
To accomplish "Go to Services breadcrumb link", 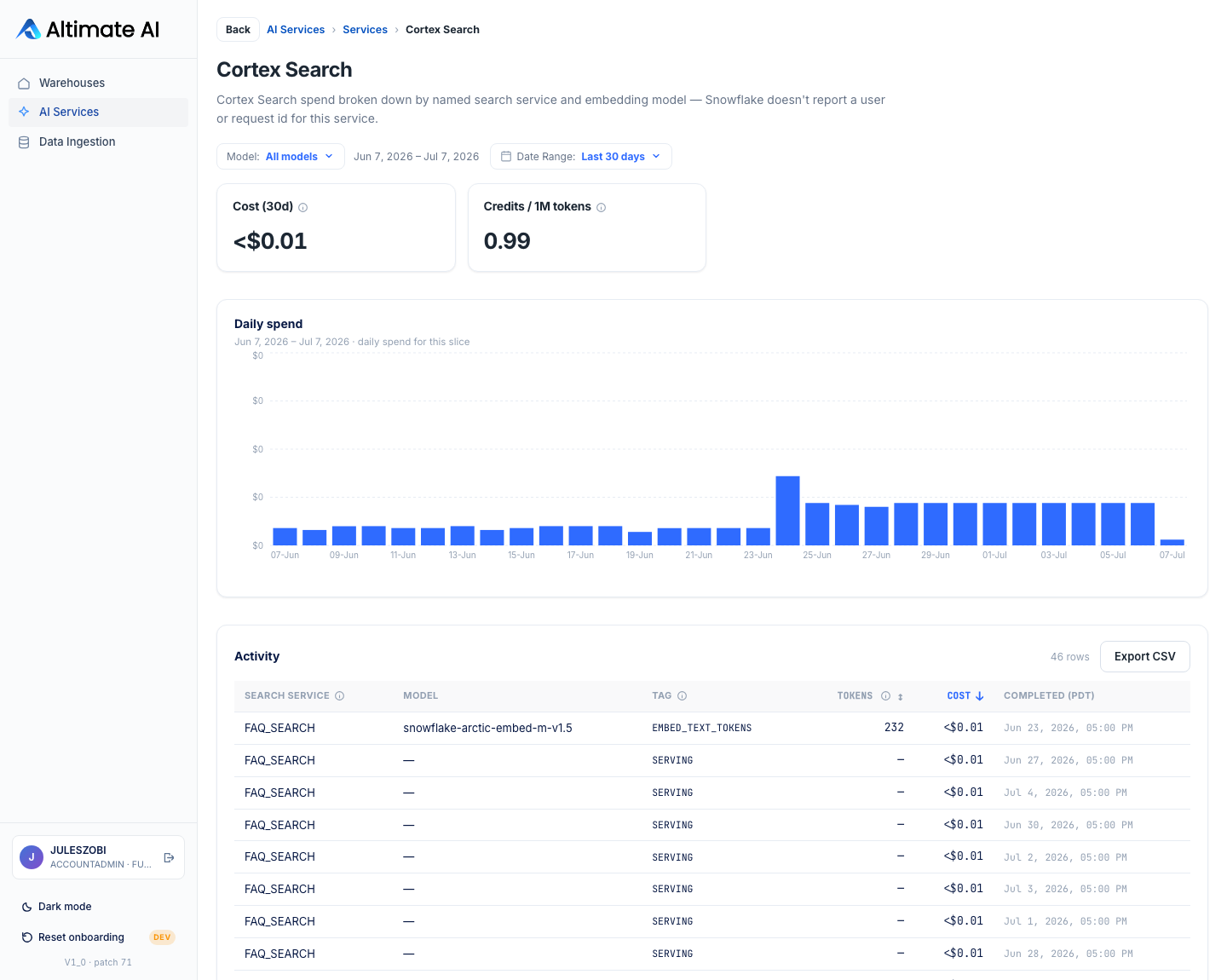I will coord(365,30).
